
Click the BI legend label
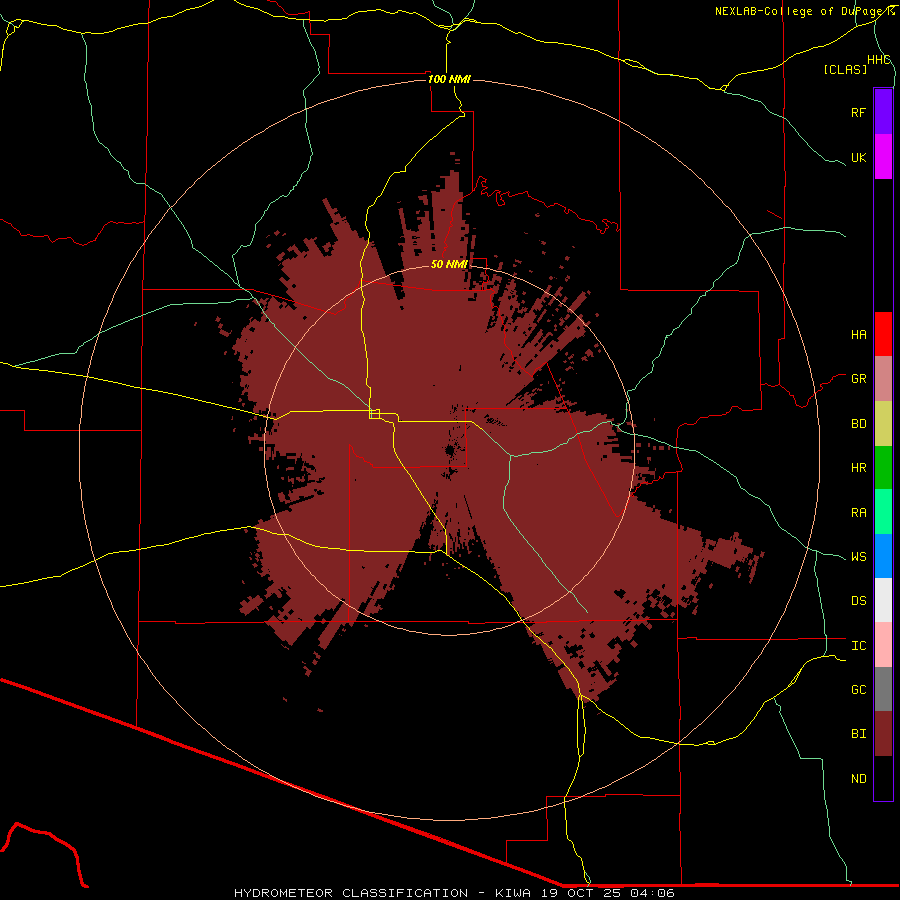(858, 734)
